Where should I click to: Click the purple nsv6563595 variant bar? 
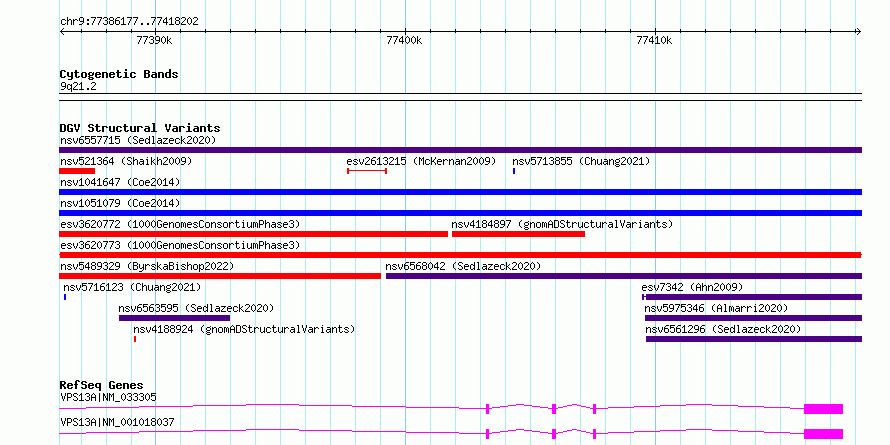[x=174, y=318]
